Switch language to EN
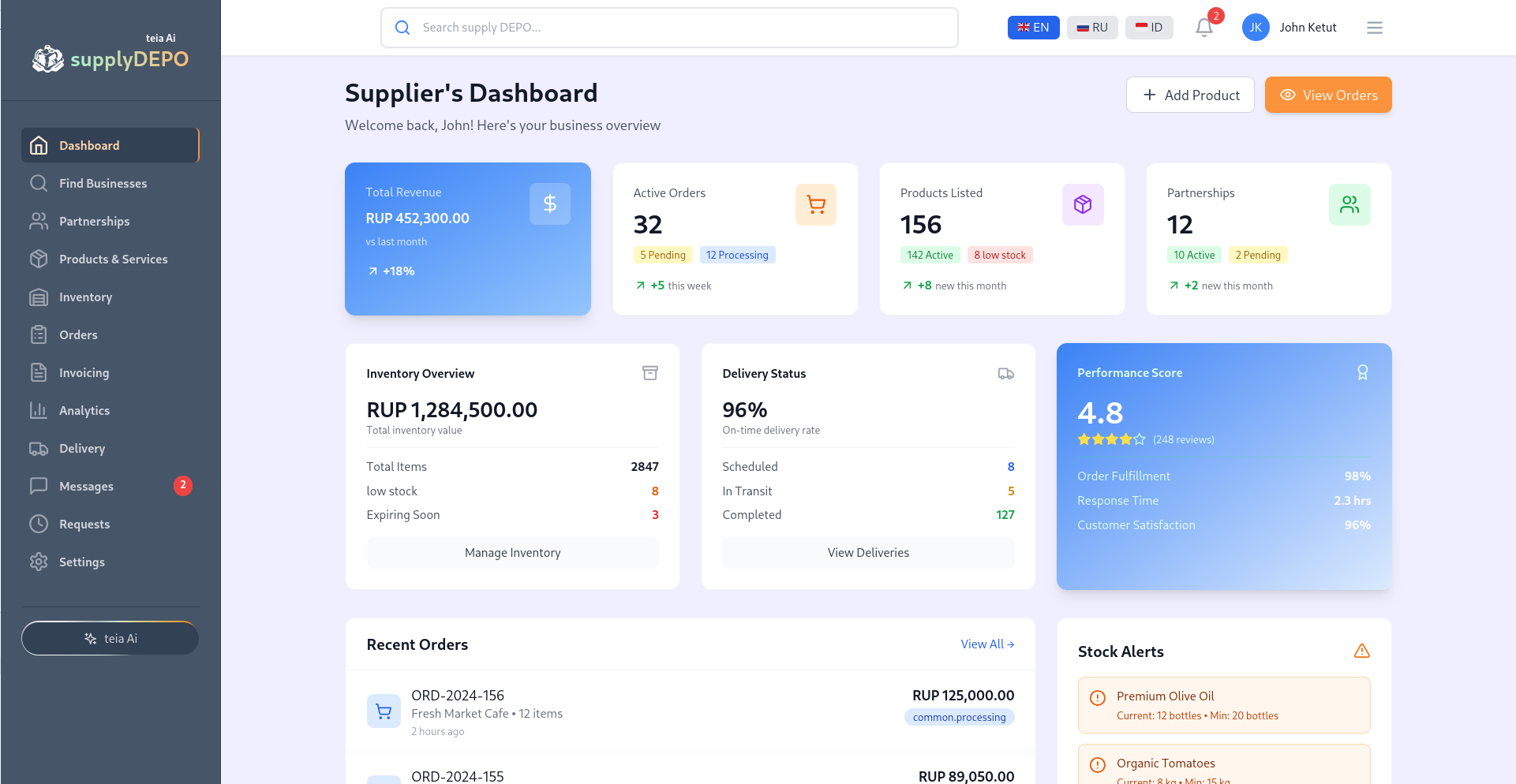 (1033, 28)
